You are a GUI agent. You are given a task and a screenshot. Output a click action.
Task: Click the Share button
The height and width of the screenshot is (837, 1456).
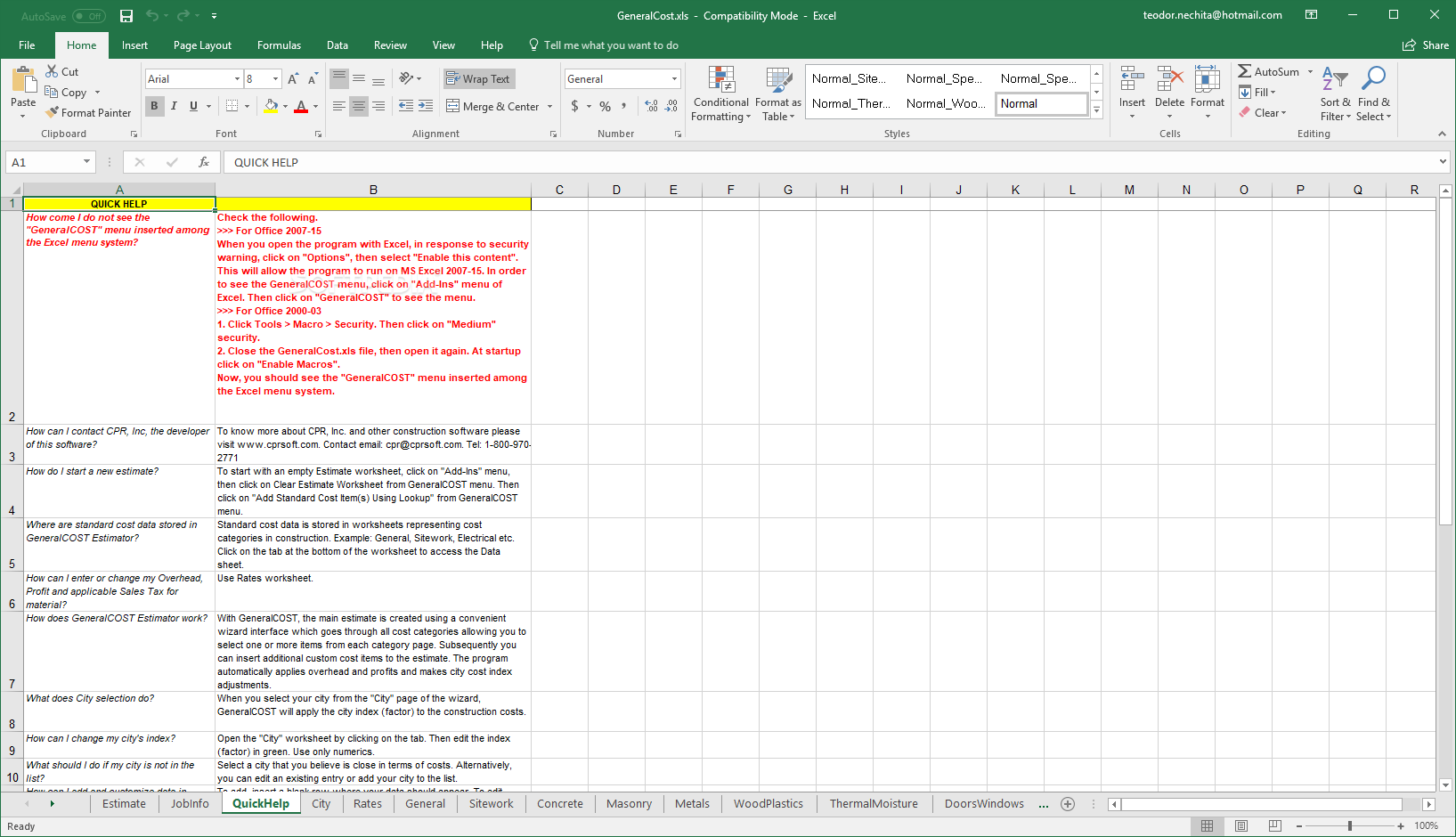(x=1426, y=45)
